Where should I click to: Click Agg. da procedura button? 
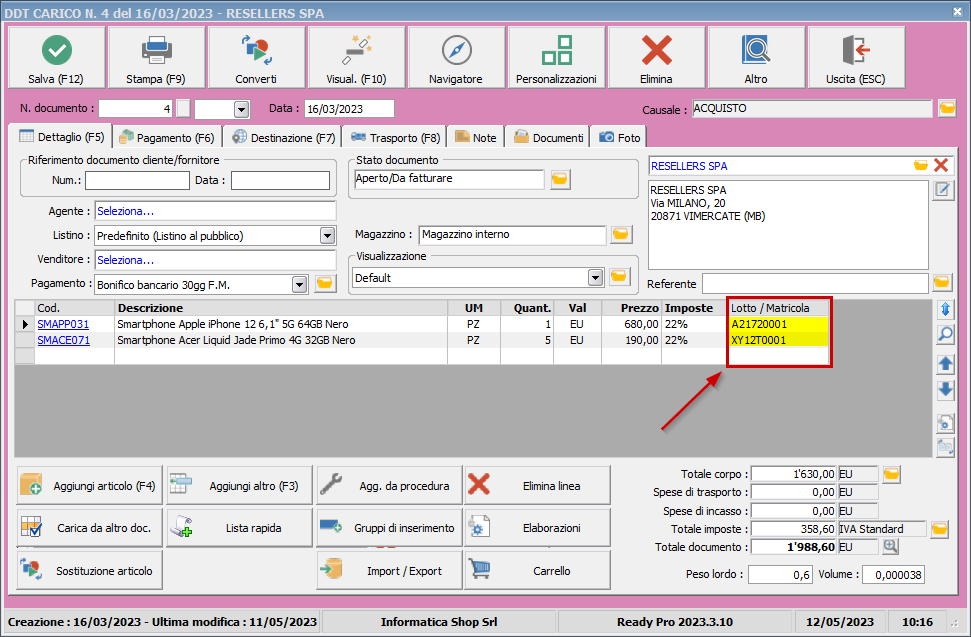[389, 485]
